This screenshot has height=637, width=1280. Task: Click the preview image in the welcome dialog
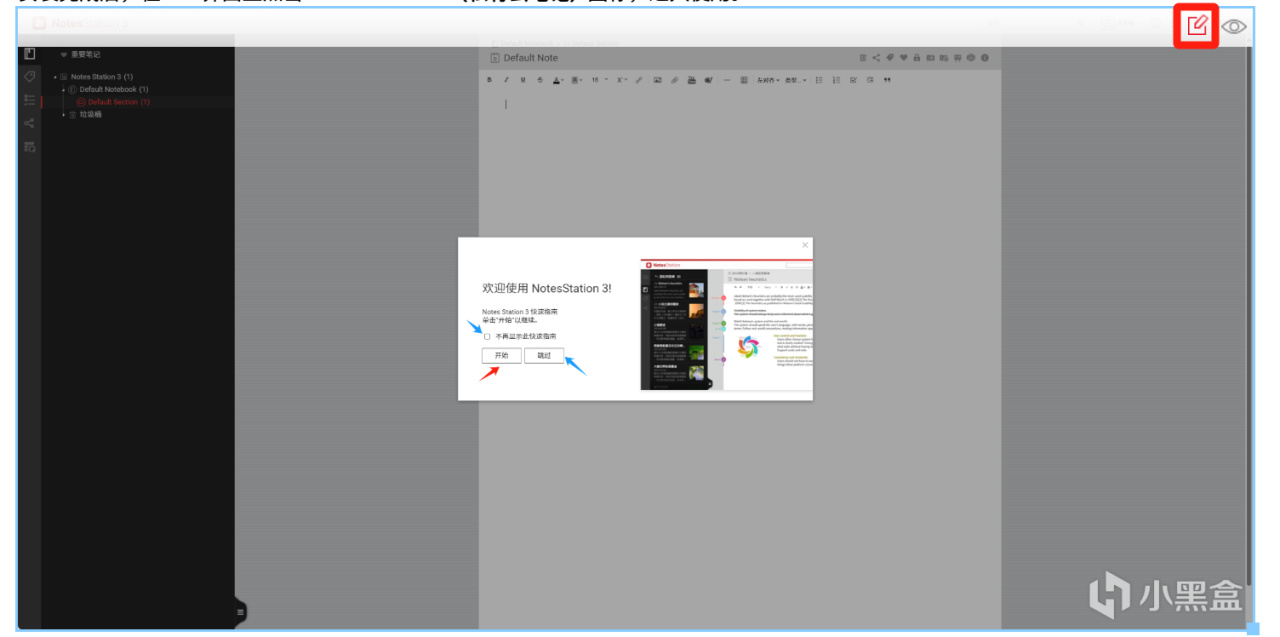(726, 324)
